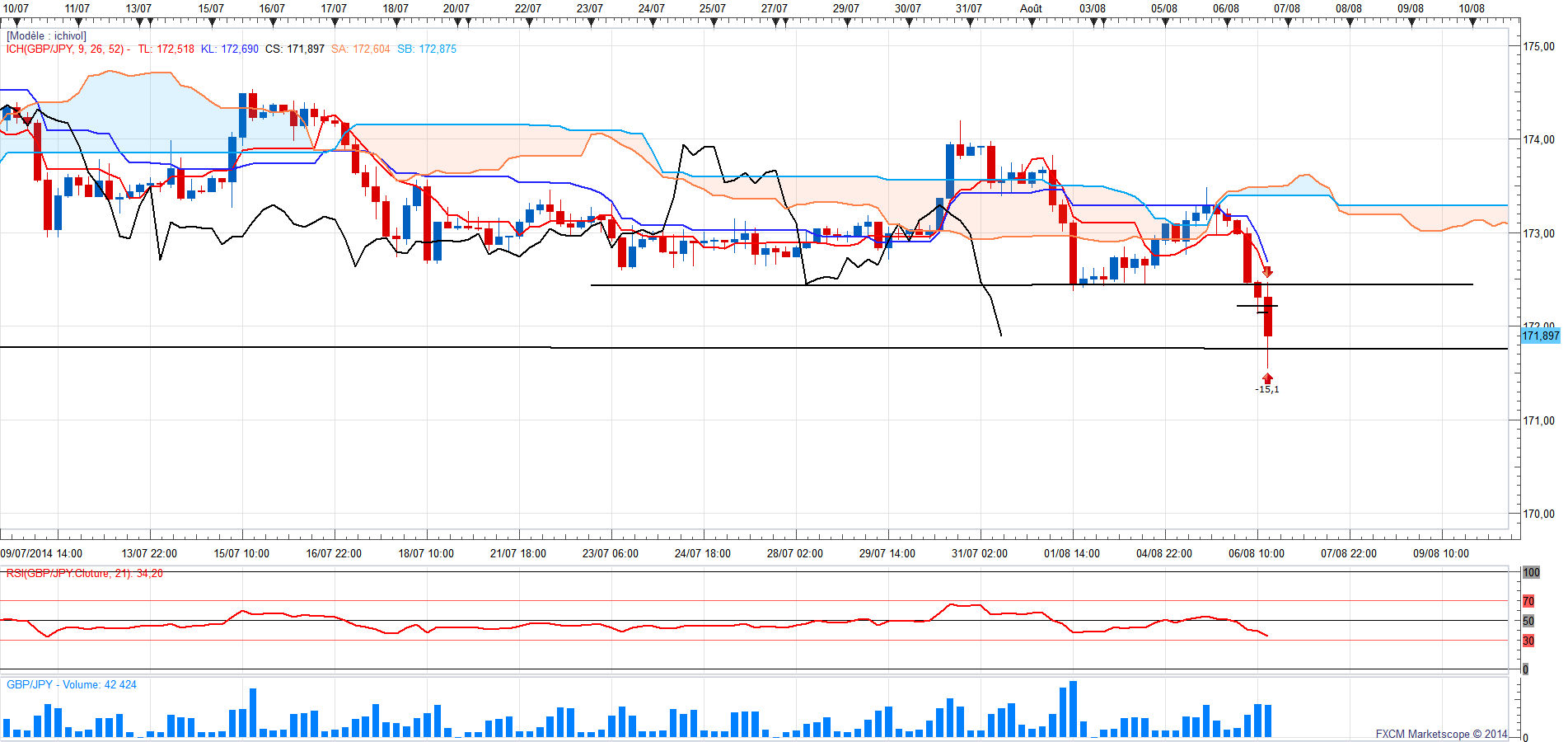Click the RSI 30 oversold level label

pos(1528,641)
